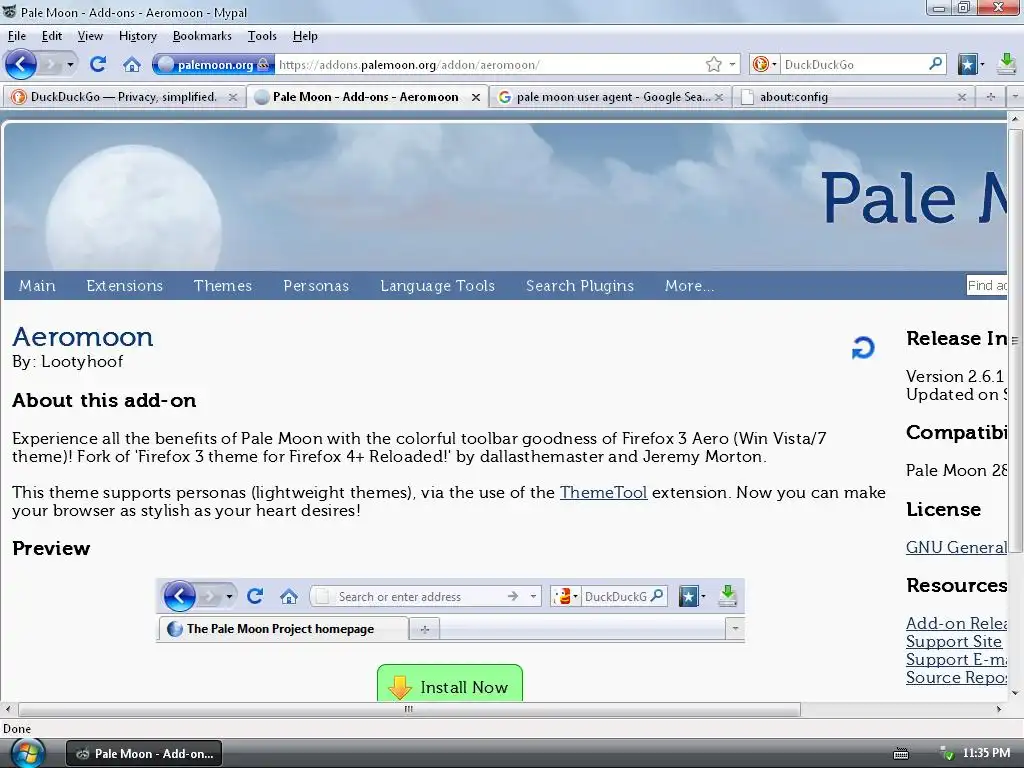Screen dimensions: 1024x768
Task: Click the Aeromoon preview screenshot image
Action: (x=450, y=611)
